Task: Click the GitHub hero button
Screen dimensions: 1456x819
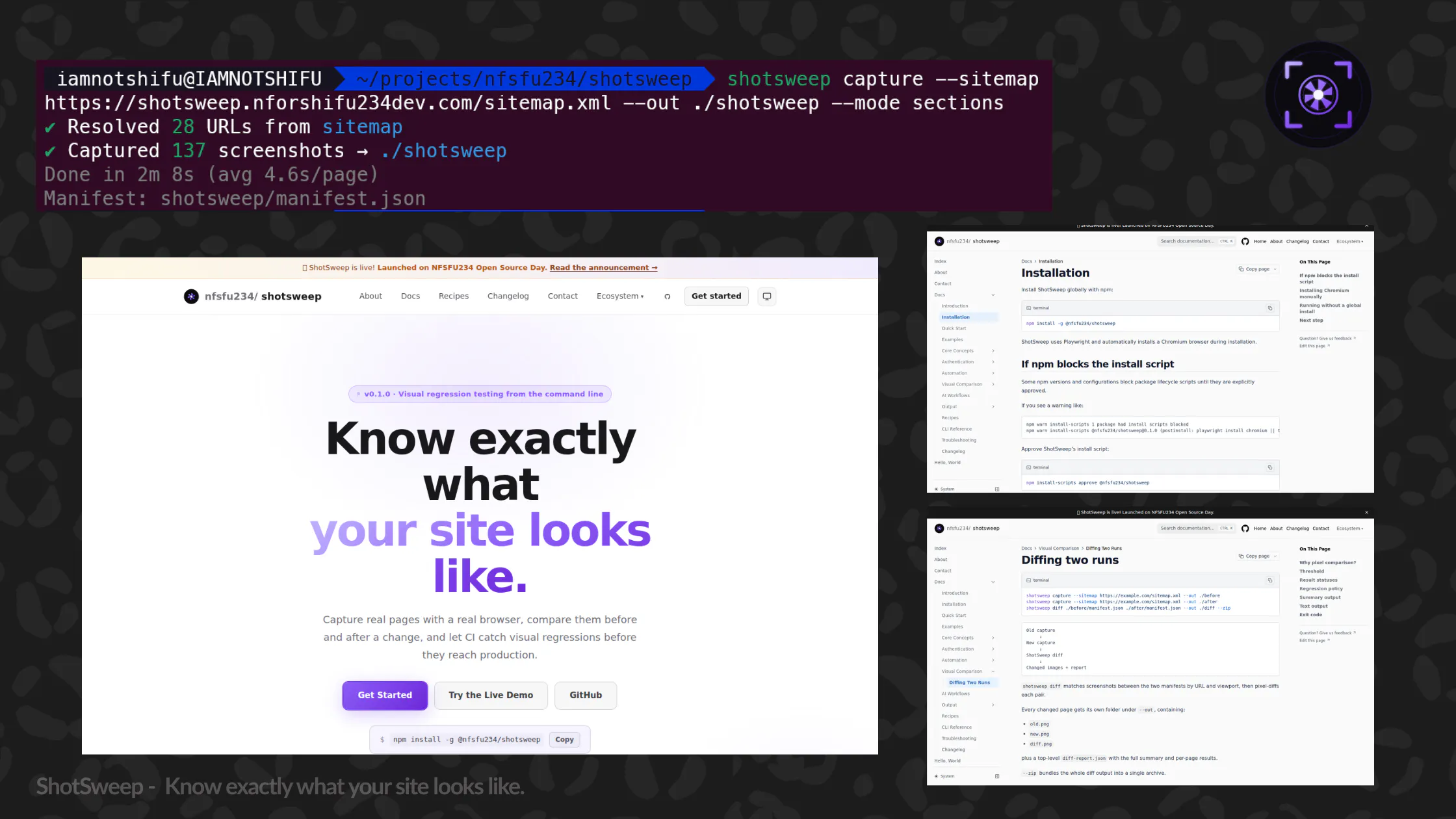Action: (x=586, y=695)
